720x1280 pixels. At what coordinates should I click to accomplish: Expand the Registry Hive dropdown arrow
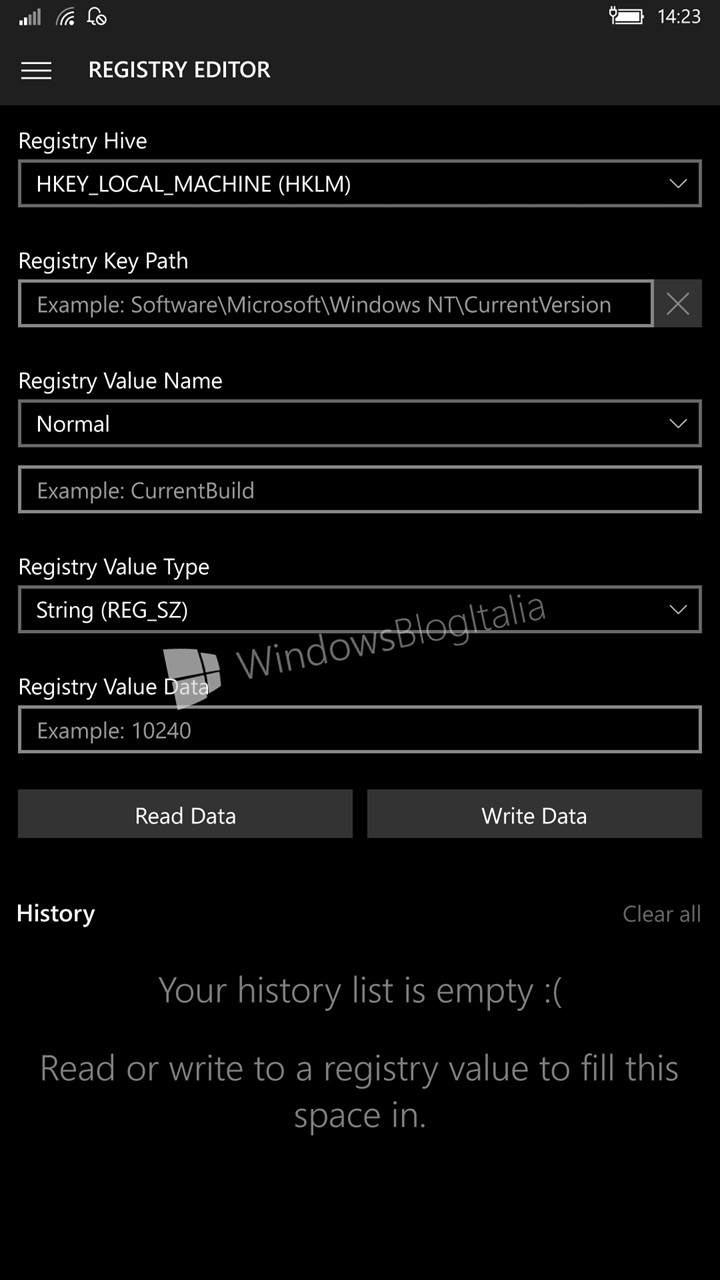coord(678,184)
